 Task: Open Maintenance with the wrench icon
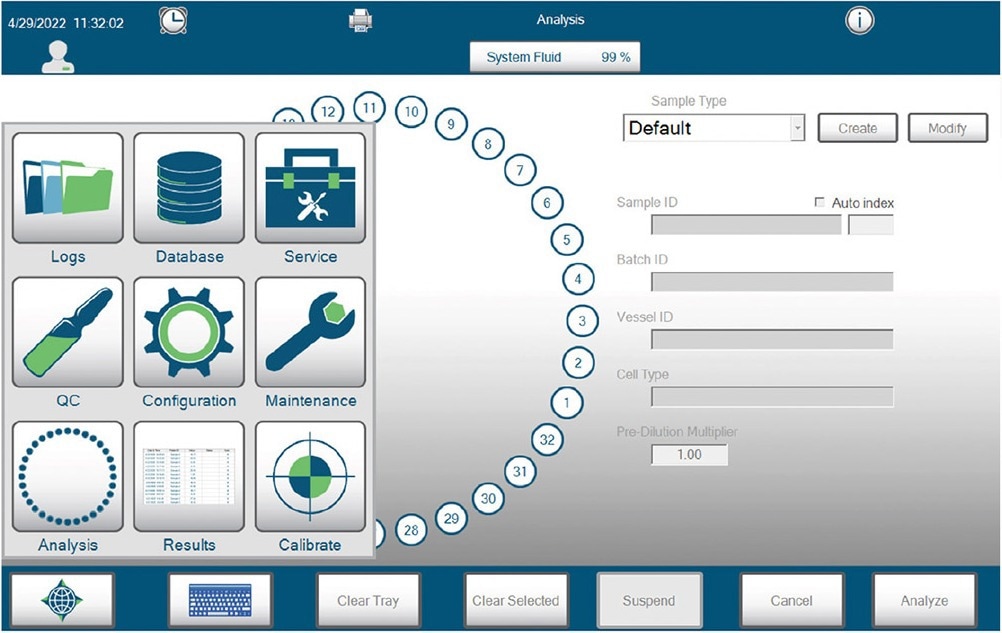point(310,334)
